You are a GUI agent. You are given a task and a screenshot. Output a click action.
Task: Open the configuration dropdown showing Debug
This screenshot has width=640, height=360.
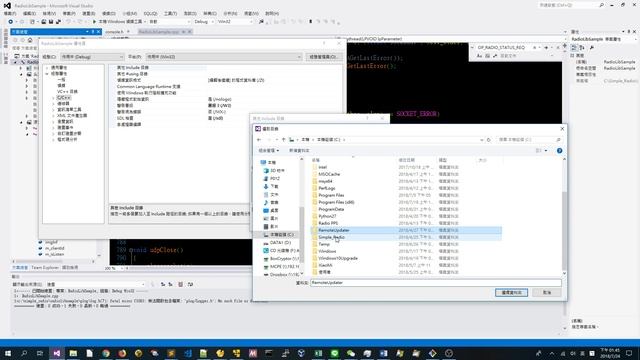pos(92,57)
